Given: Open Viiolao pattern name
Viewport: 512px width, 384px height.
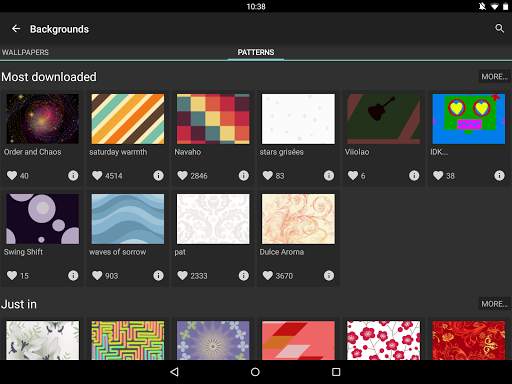Looking at the screenshot, I should (357, 152).
